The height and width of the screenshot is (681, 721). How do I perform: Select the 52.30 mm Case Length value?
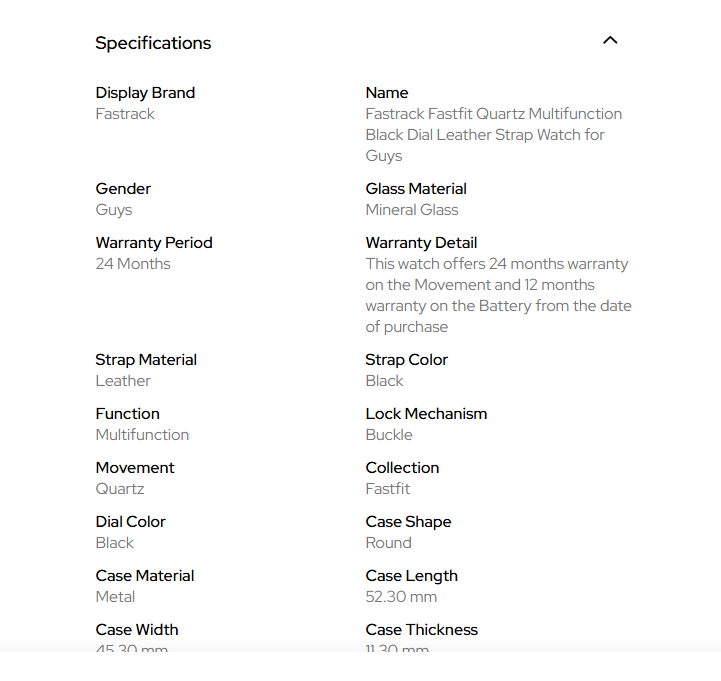pos(401,597)
